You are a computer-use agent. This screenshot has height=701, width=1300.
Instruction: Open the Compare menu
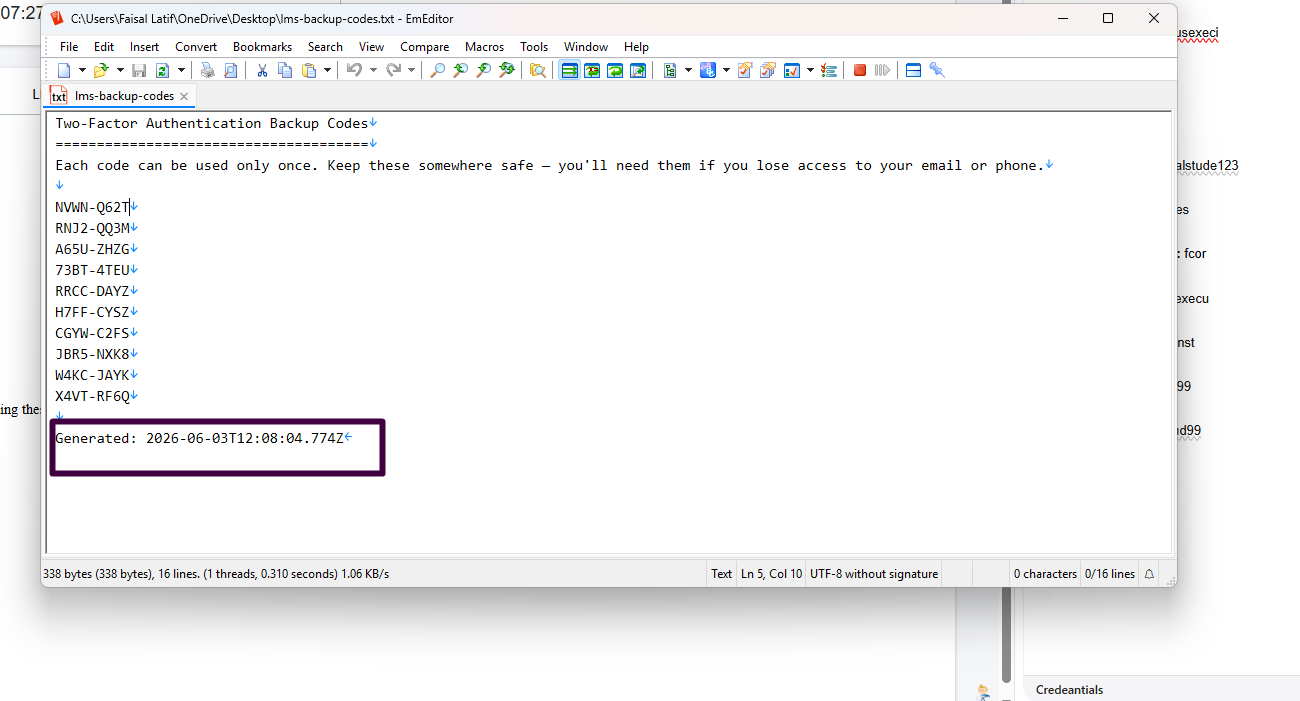click(x=424, y=47)
